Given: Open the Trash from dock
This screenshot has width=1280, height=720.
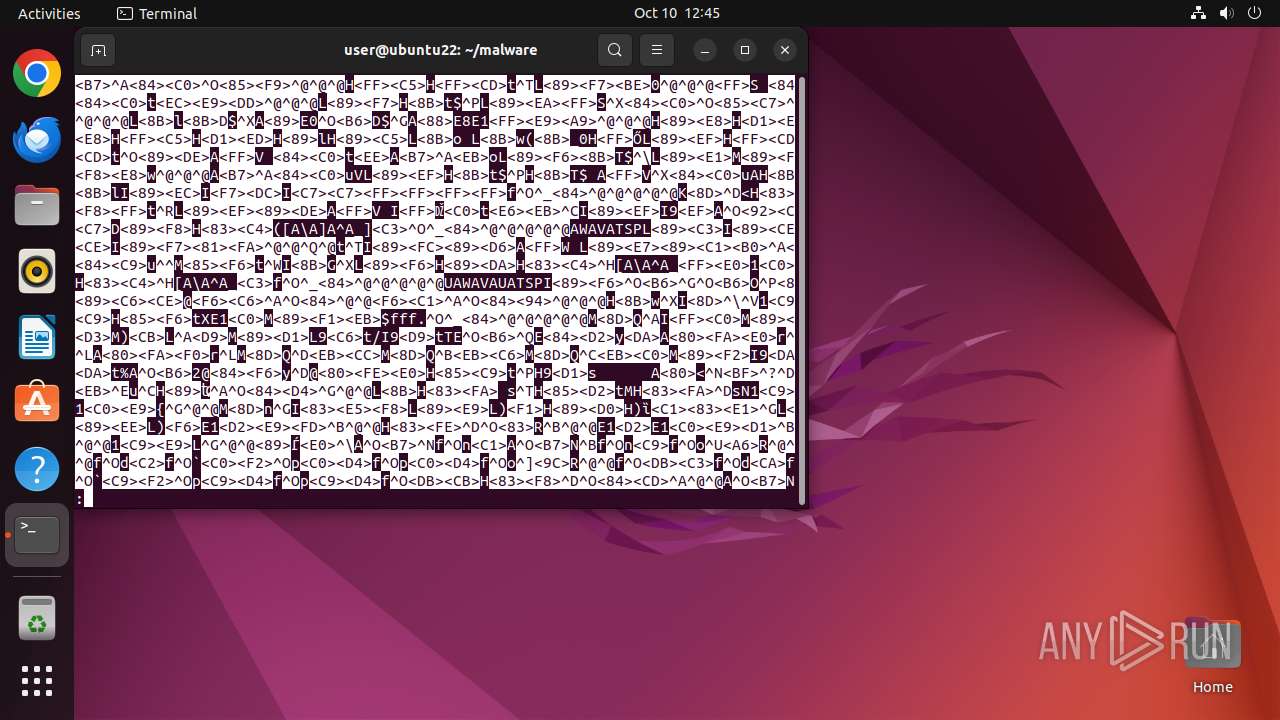Looking at the screenshot, I should 37,619.
